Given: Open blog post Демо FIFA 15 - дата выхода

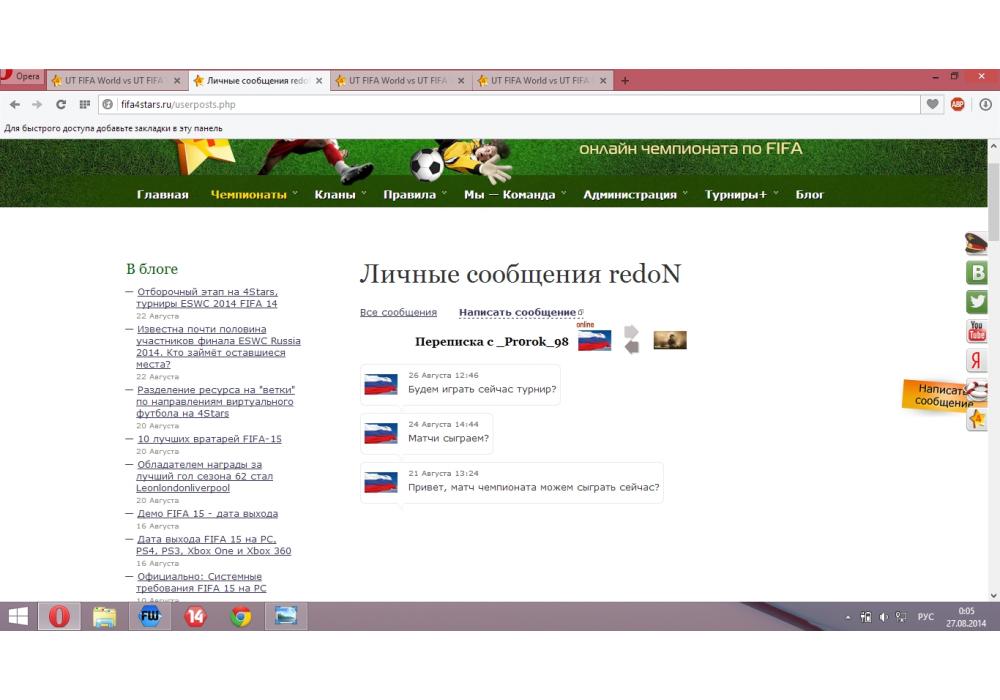Looking at the screenshot, I should click(207, 514).
